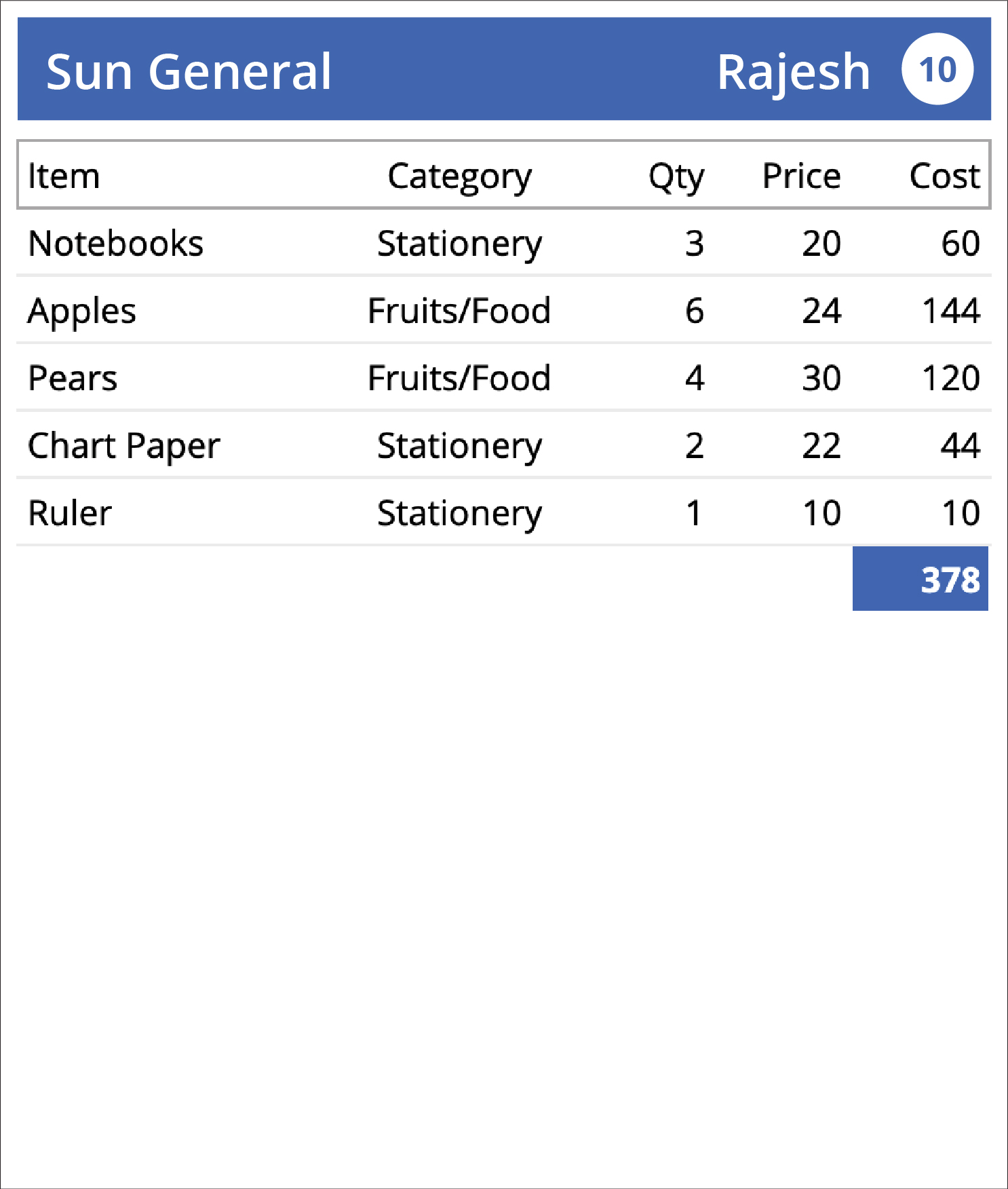This screenshot has height=1189, width=1008.
Task: Click the 378 total cost box
Action: tap(920, 579)
